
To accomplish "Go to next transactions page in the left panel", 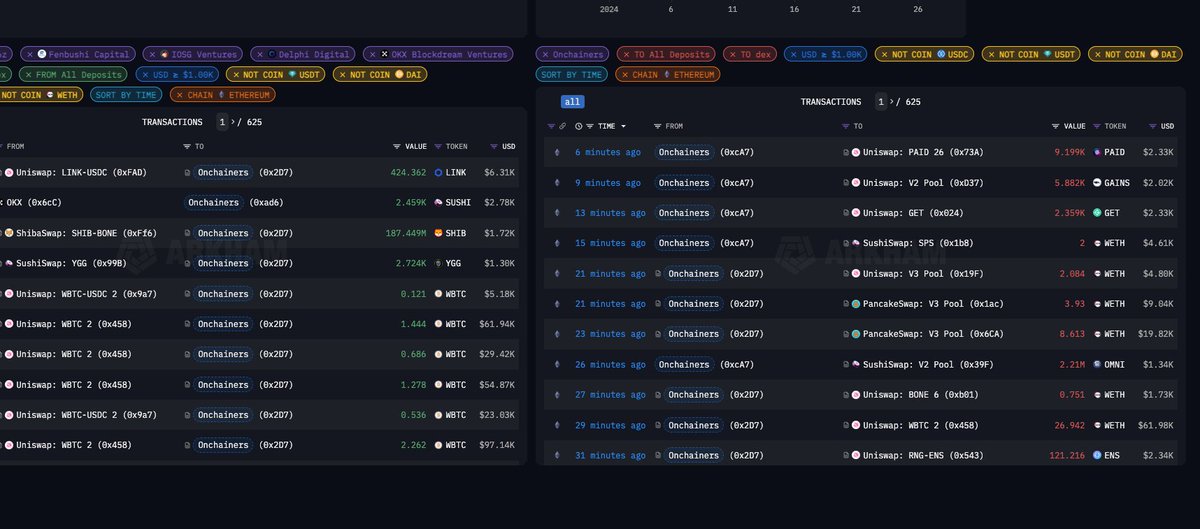I will [234, 122].
